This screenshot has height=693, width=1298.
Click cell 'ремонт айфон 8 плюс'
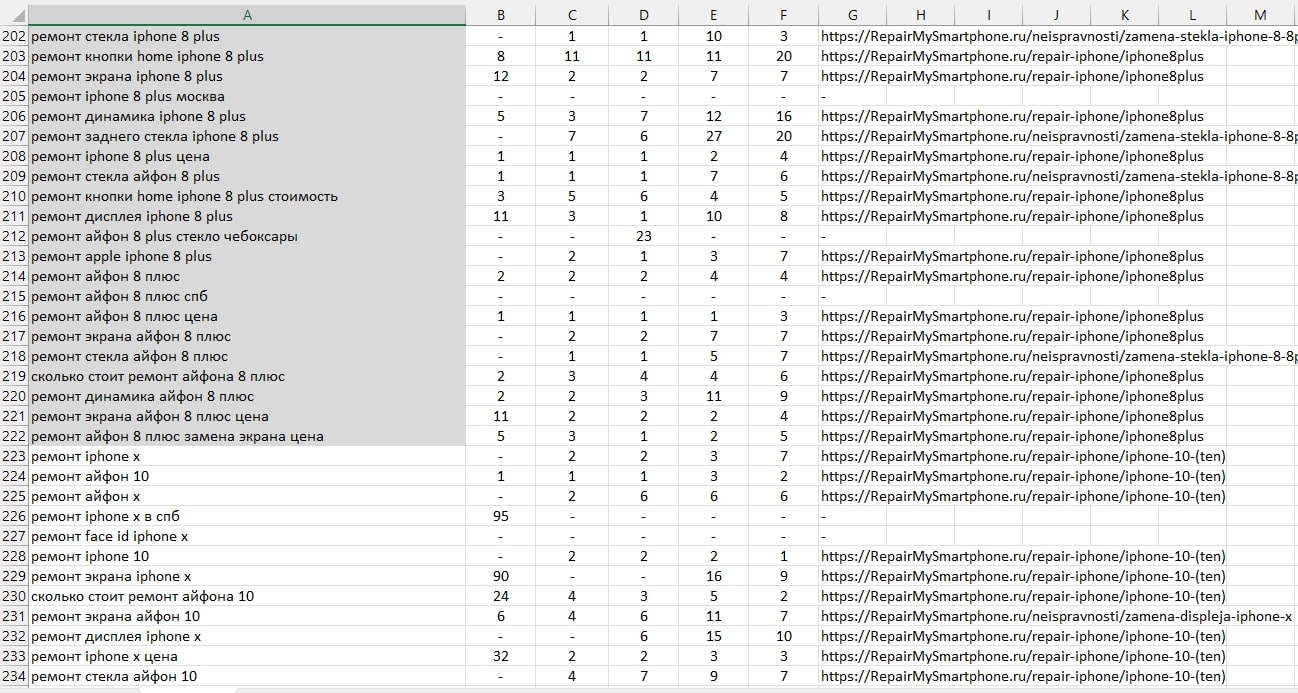(x=247, y=276)
